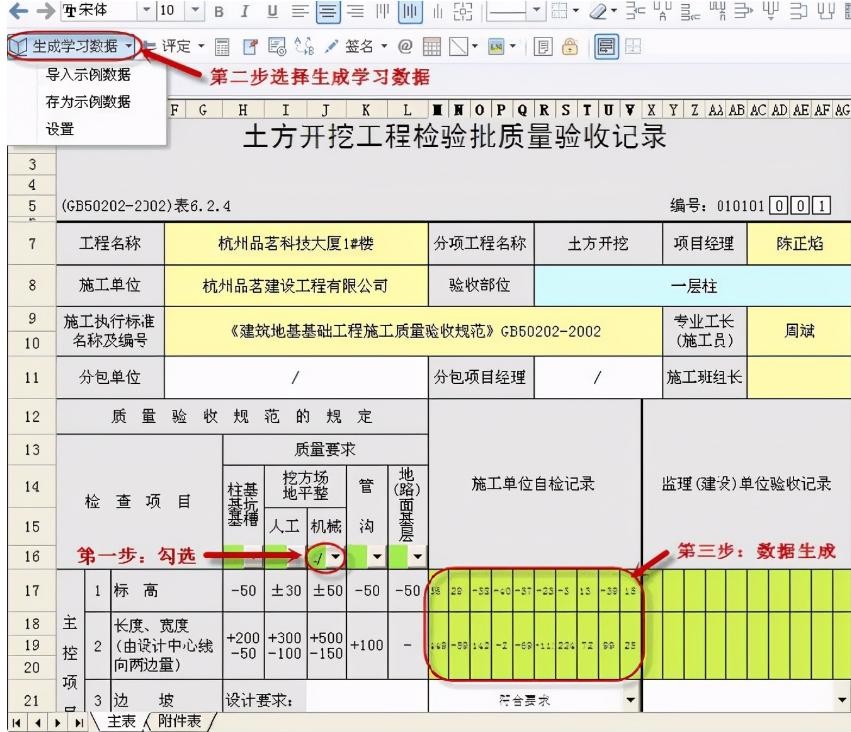The height and width of the screenshot is (732, 851).
Task: Toggle the green check cell under 管沟
Action: click(359, 555)
